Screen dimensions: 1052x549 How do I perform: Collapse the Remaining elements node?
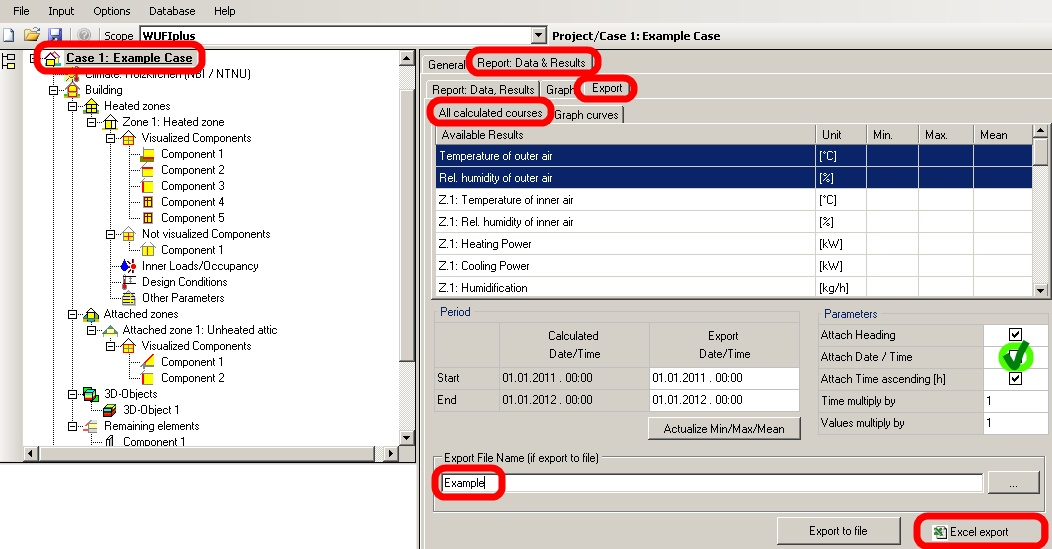(x=72, y=426)
